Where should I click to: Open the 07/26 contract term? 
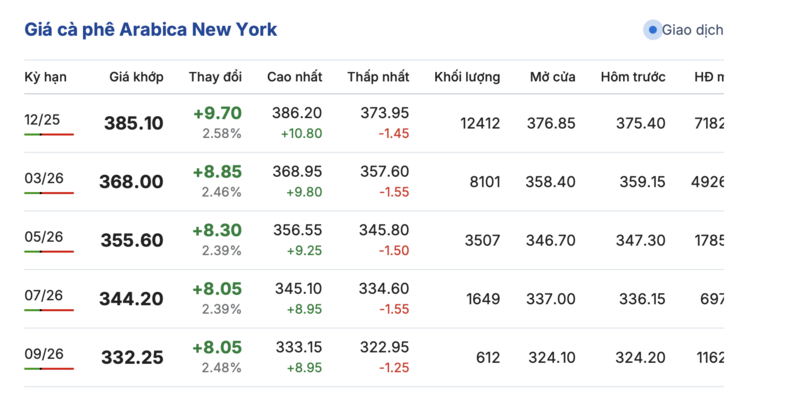(42, 295)
